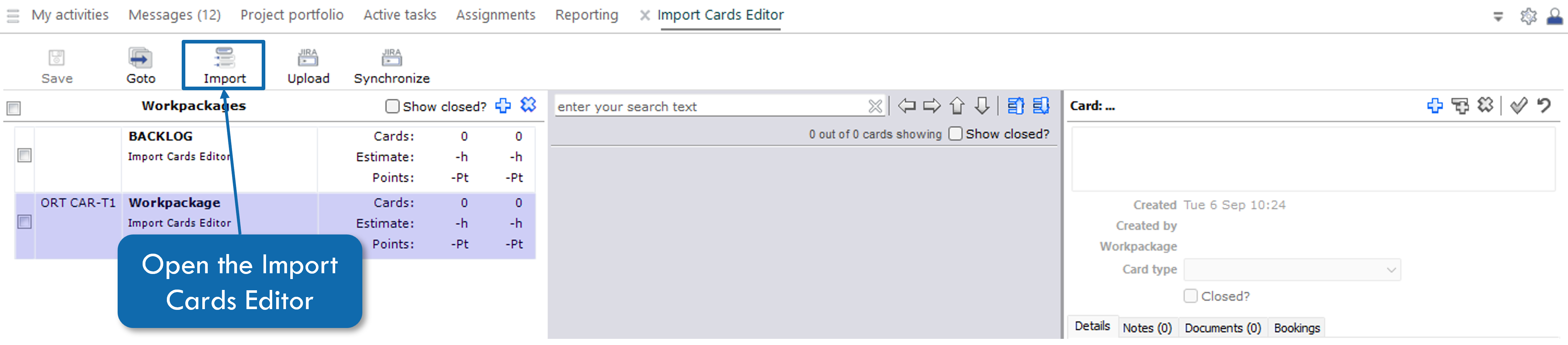Select the Import icon to open the editor
1568x345 pixels.
[223, 64]
